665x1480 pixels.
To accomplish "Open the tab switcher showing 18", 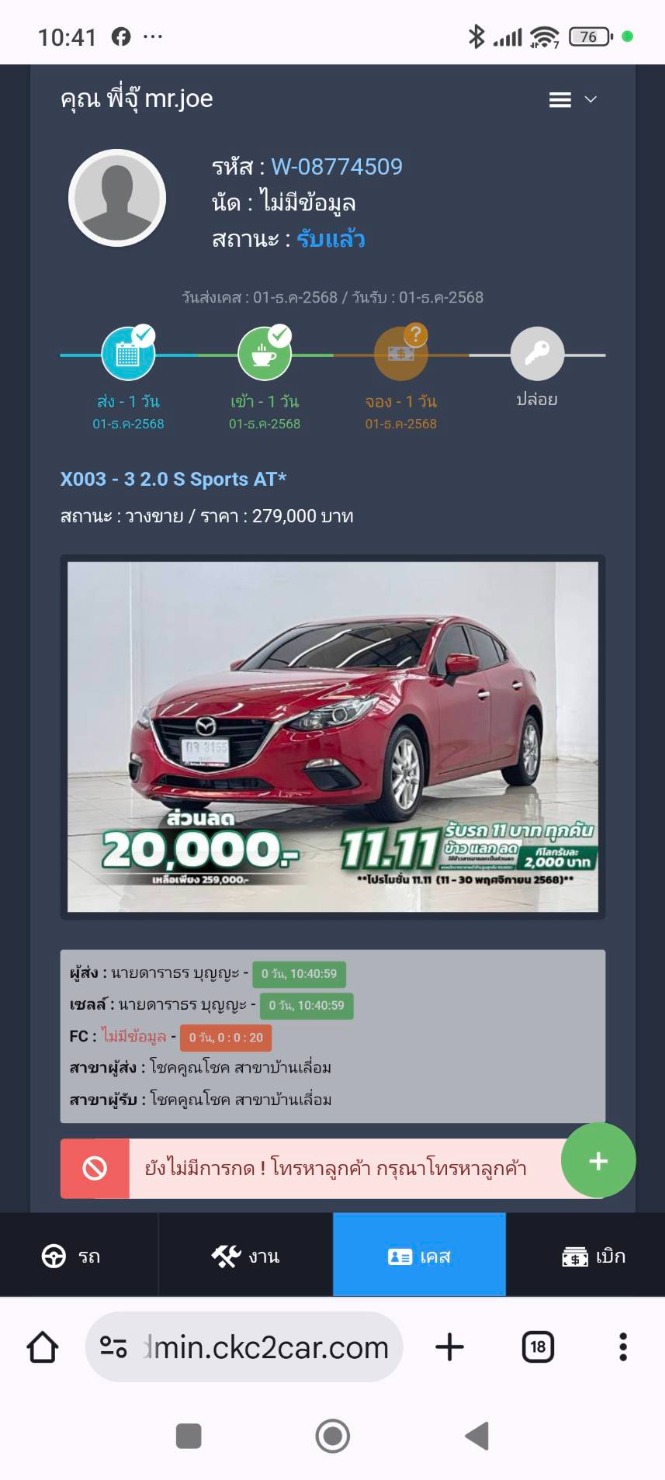I will [538, 1347].
